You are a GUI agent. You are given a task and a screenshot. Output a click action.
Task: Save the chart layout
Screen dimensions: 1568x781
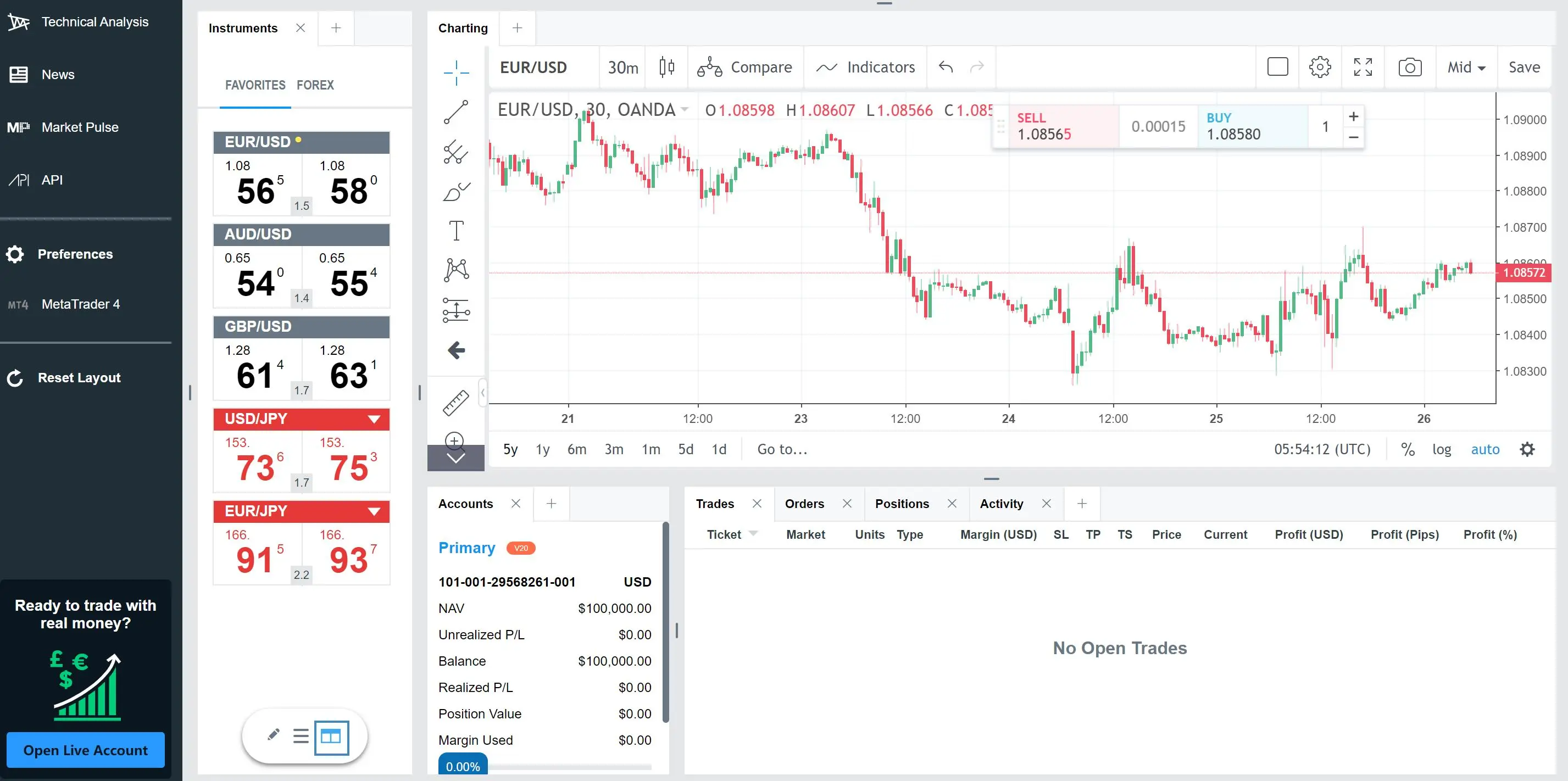tap(1524, 67)
